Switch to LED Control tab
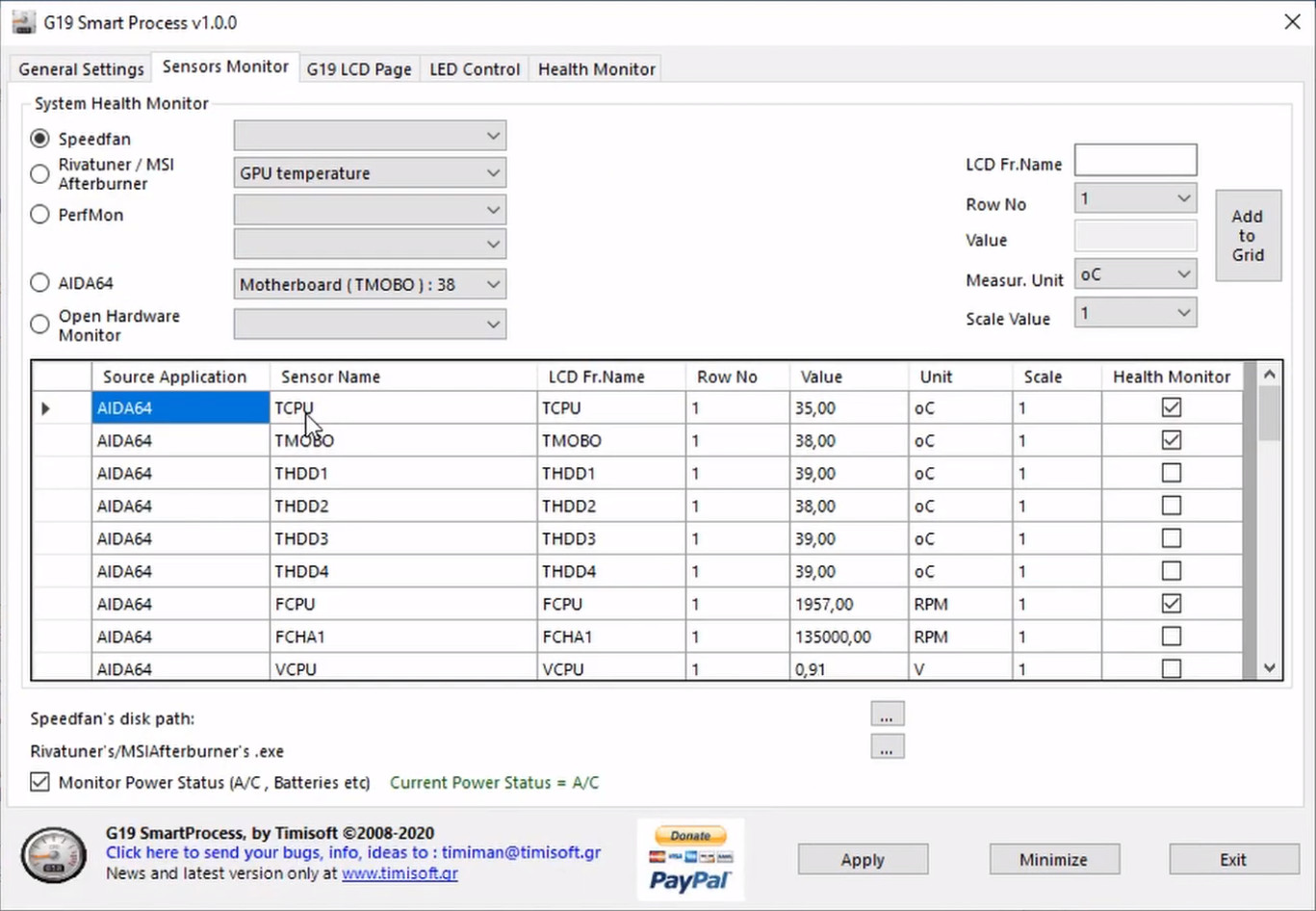1316x911 pixels. click(475, 69)
